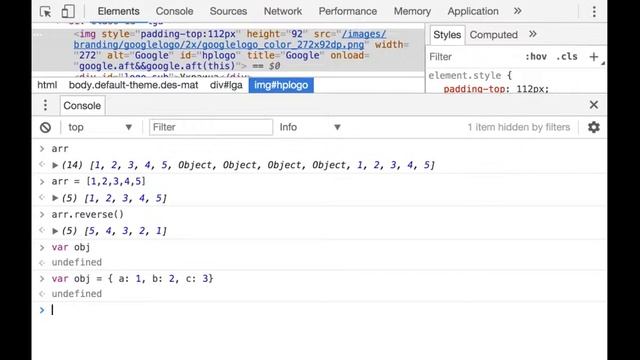Show more DevTools tabs chevron

[518, 11]
